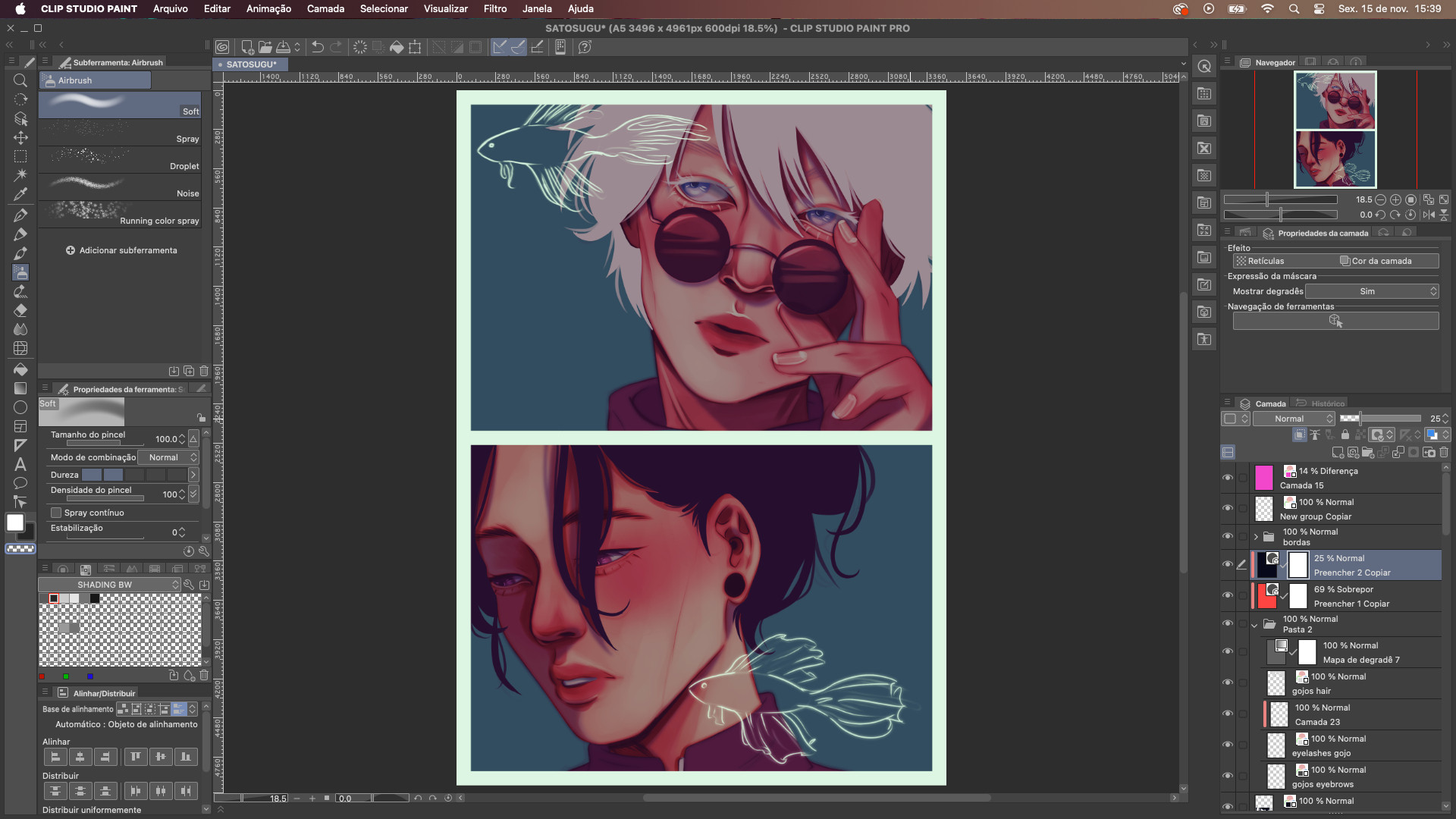Click the Zoom in icon in Navigator

click(x=1395, y=199)
